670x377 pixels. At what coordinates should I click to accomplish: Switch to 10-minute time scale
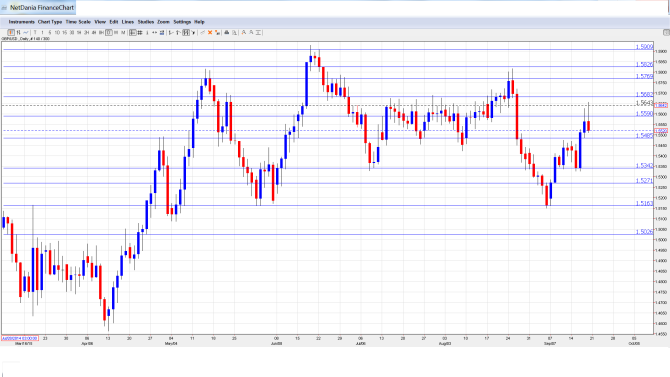57,32
